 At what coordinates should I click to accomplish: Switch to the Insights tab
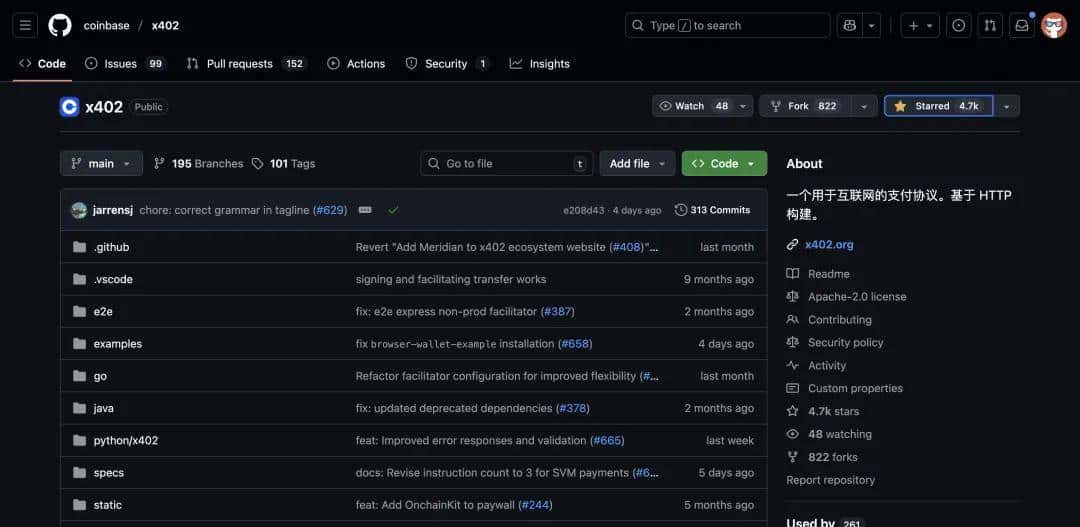(539, 63)
